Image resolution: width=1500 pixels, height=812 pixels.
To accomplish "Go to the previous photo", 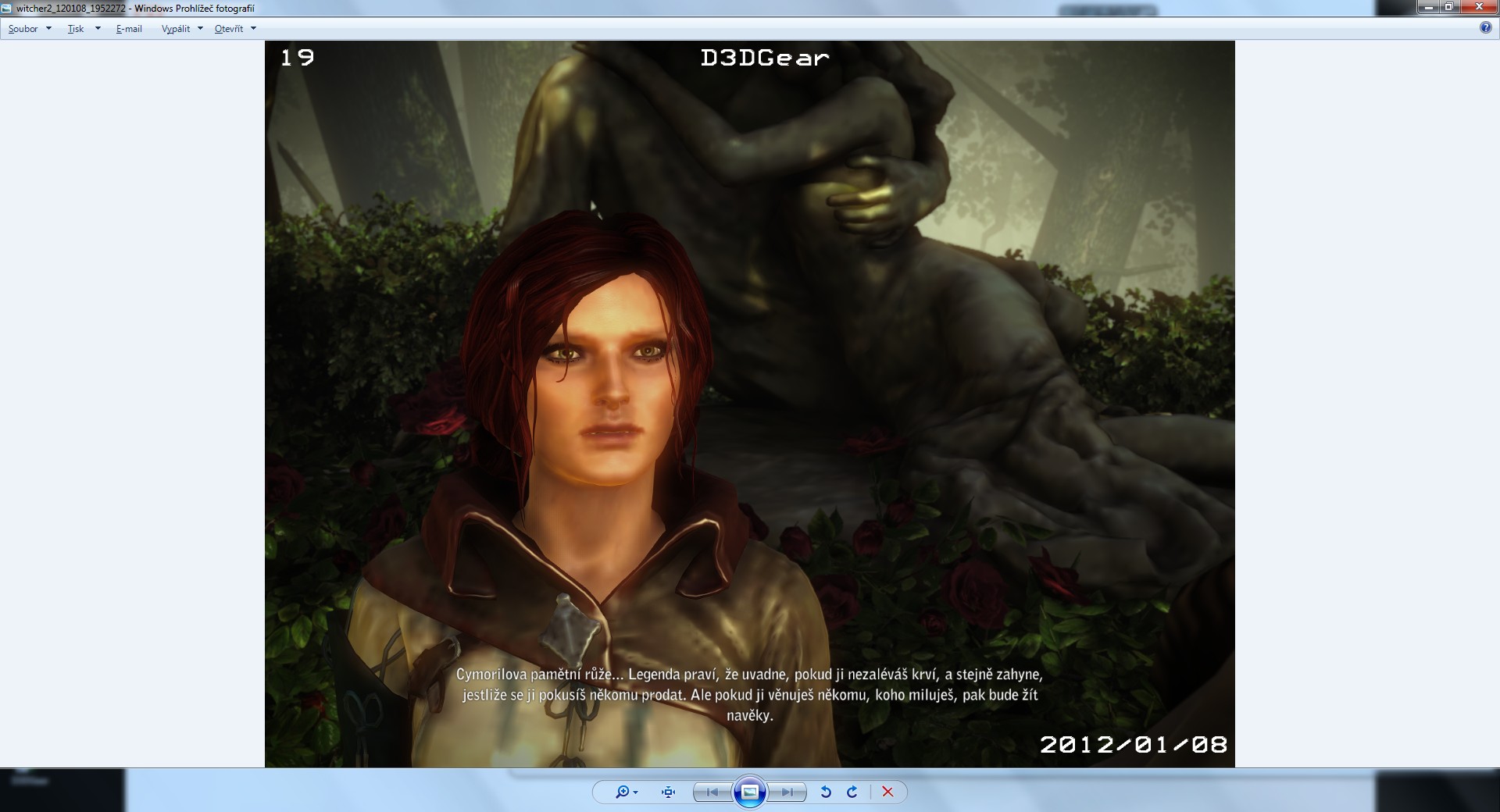I will pos(712,792).
